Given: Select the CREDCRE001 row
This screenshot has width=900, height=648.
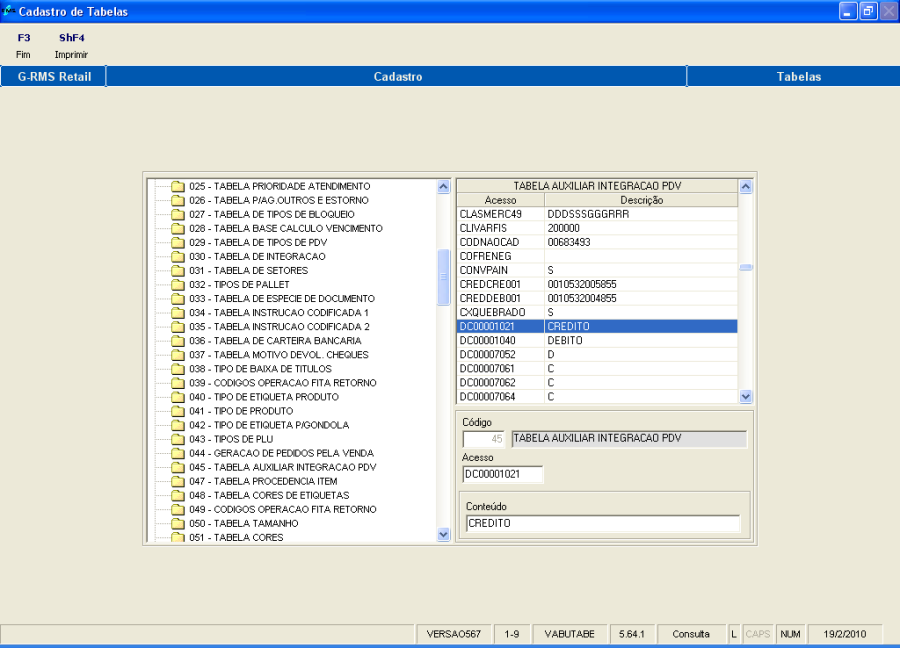Looking at the screenshot, I should [597, 285].
